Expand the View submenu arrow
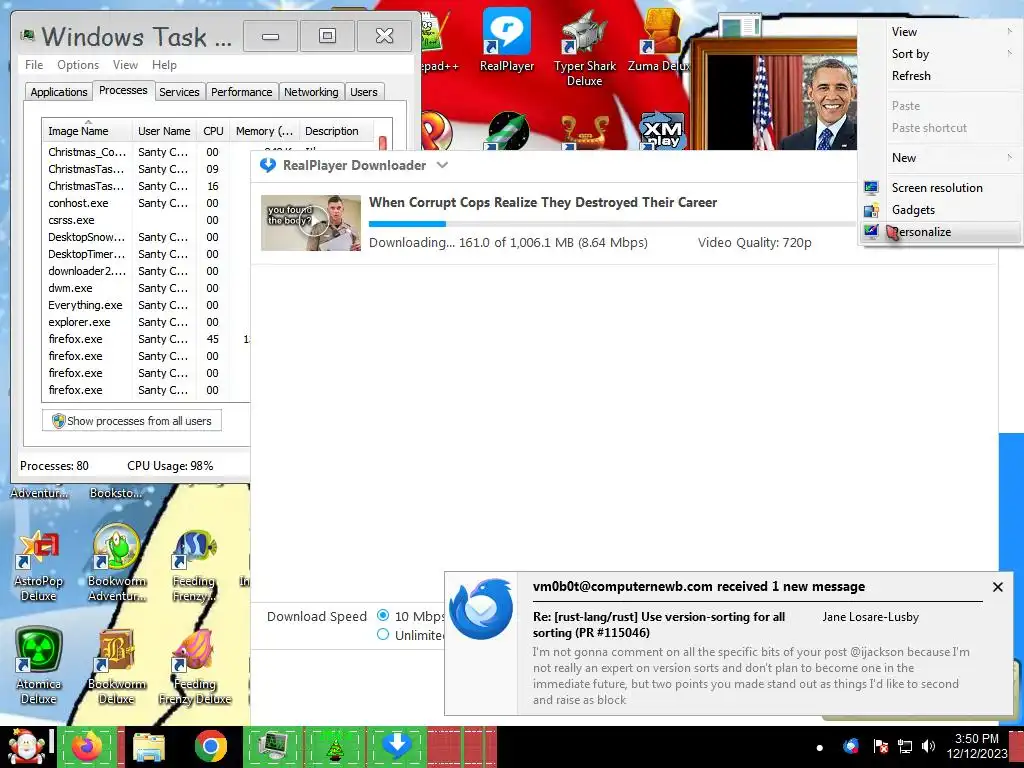1024x768 pixels. point(1010,31)
